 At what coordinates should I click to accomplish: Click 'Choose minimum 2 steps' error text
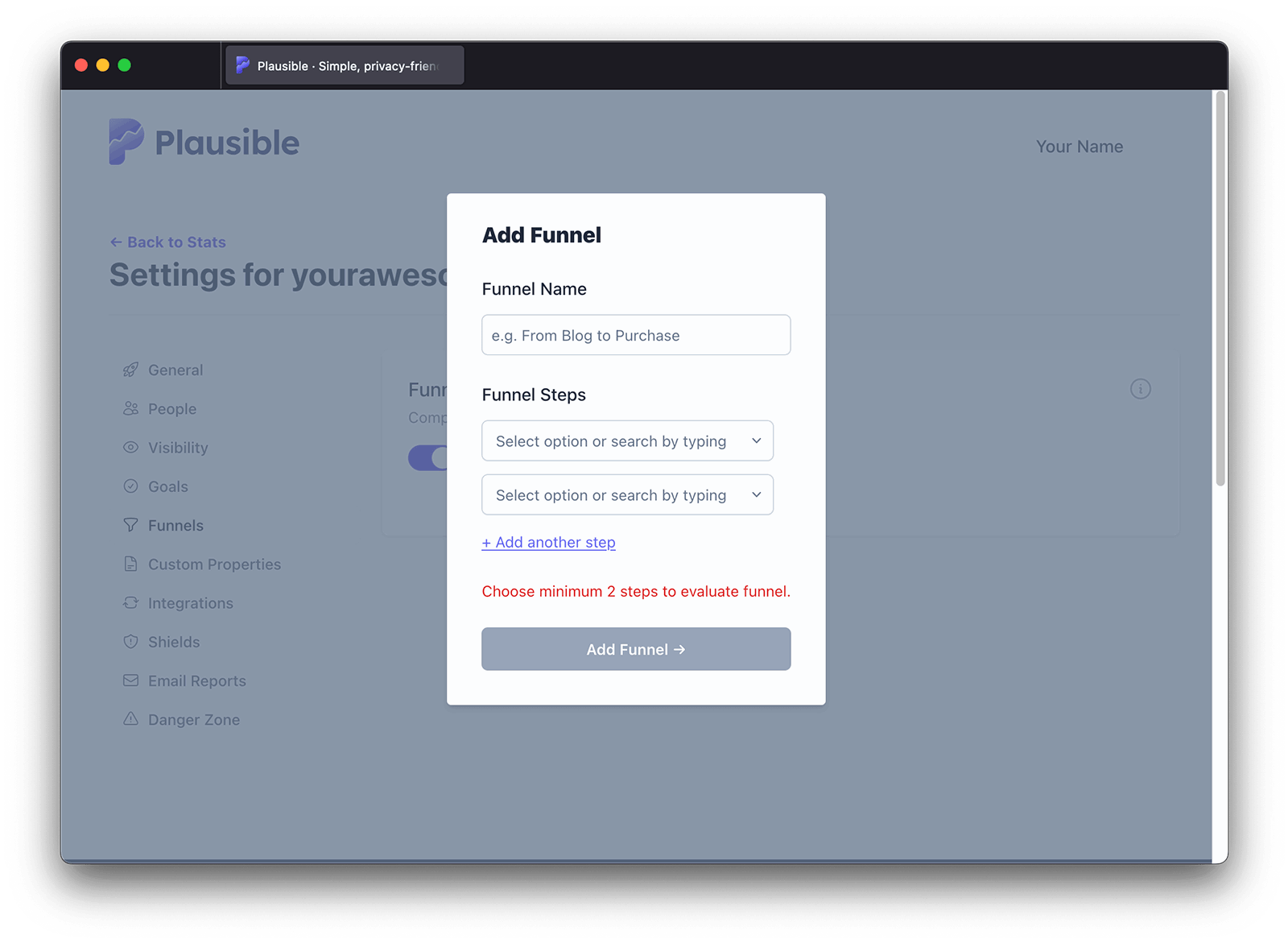coord(636,591)
